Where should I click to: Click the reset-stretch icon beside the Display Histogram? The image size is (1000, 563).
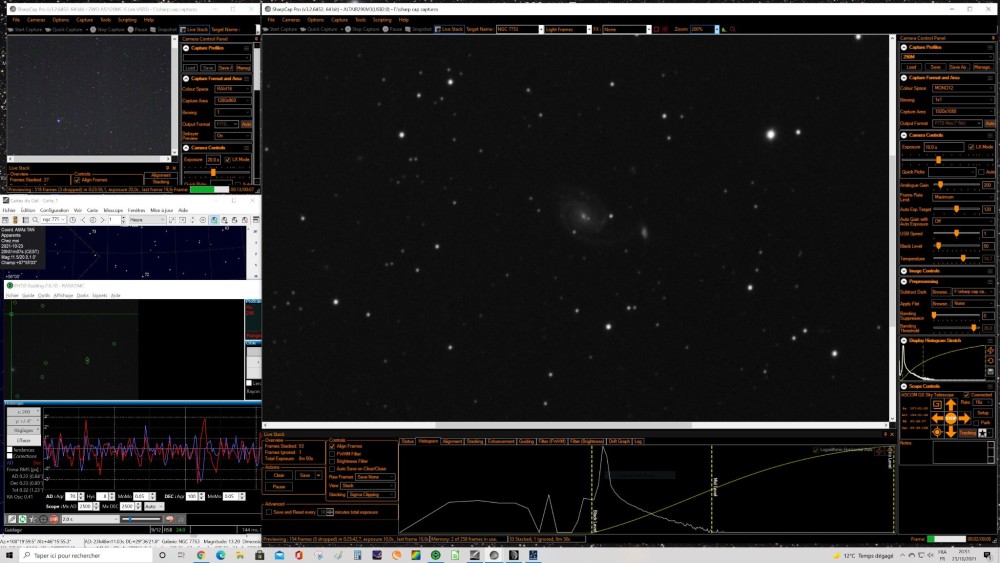pos(990,361)
